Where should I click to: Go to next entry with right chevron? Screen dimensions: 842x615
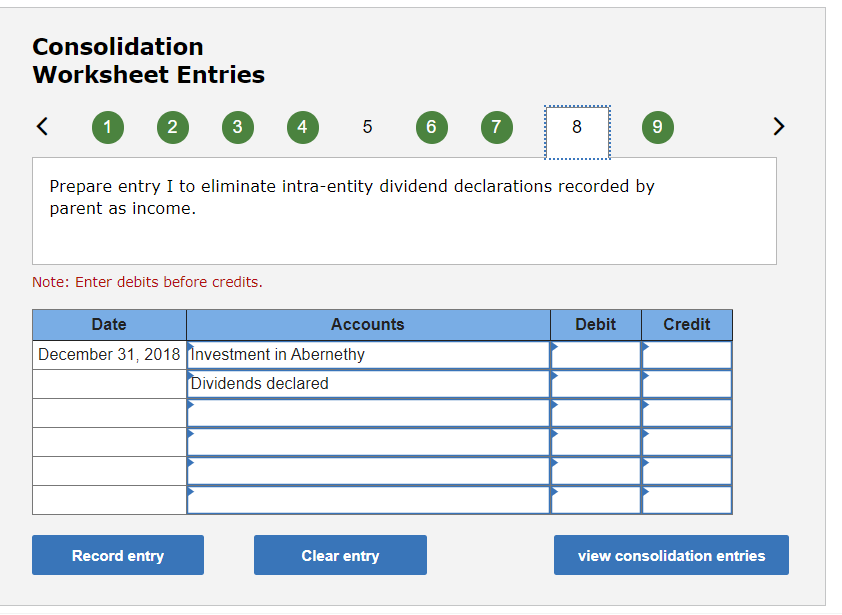[779, 127]
